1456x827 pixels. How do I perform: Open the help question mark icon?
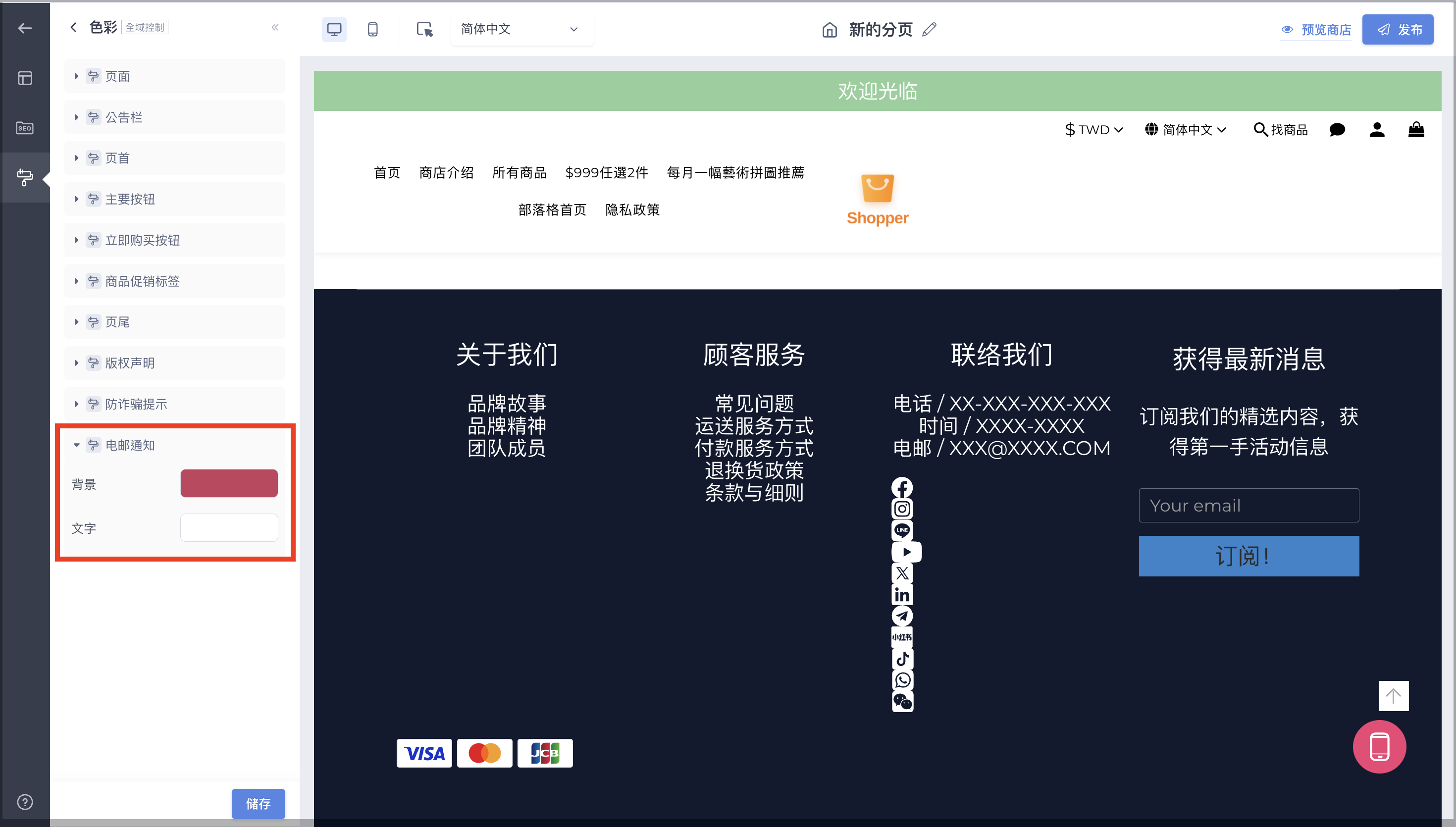[24, 802]
